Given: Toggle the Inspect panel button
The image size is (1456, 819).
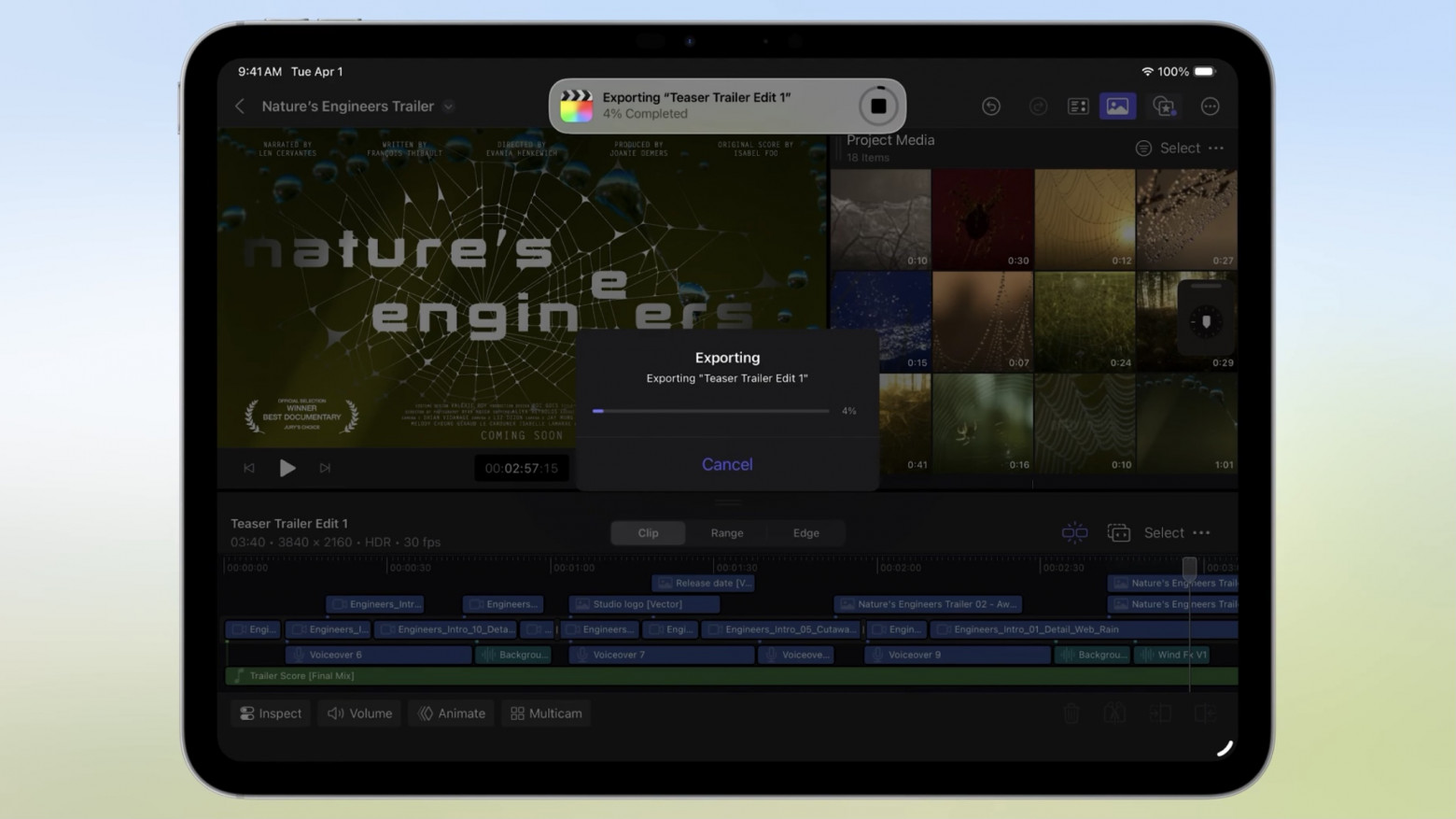Looking at the screenshot, I should click(271, 713).
